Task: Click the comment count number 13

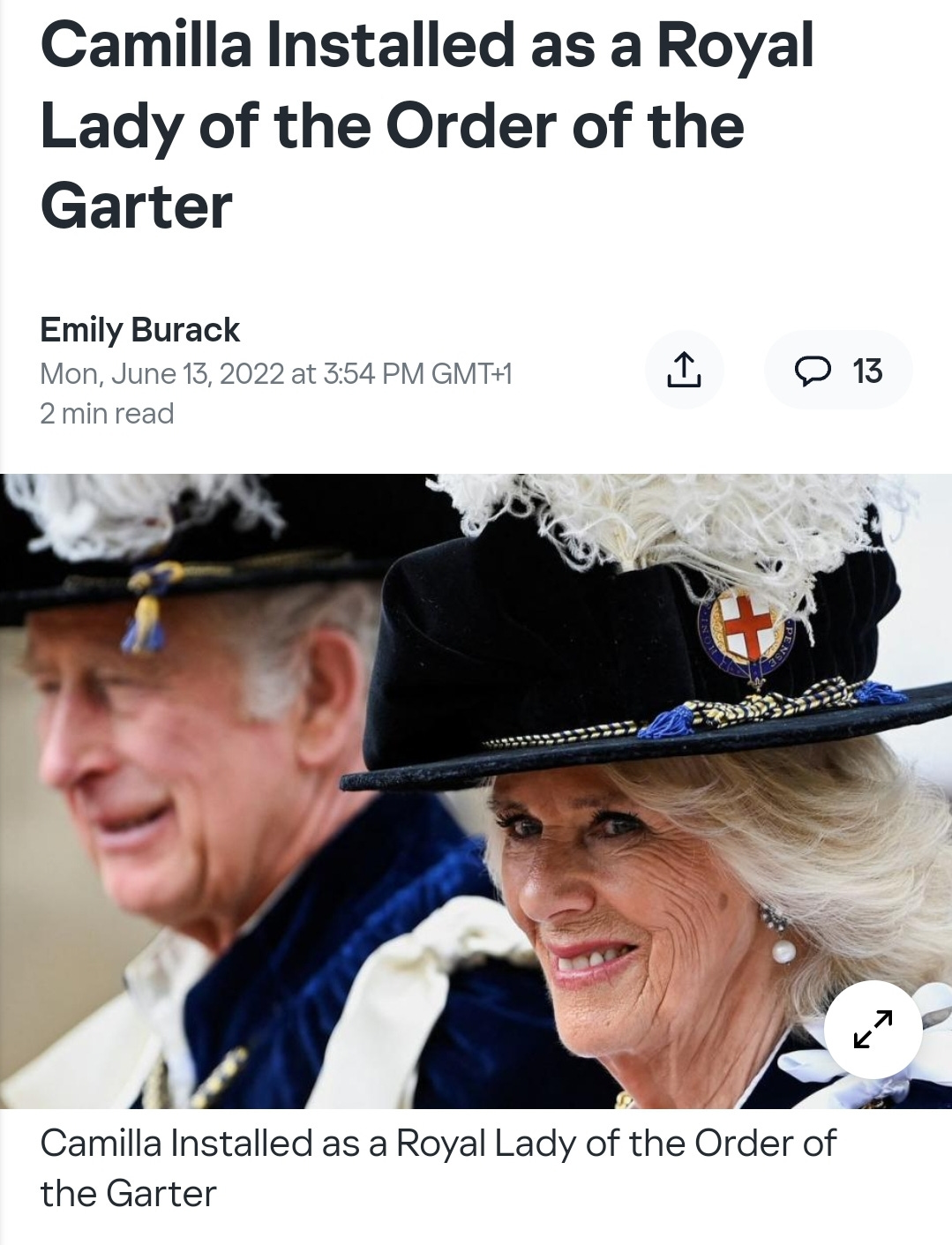Action: click(867, 371)
